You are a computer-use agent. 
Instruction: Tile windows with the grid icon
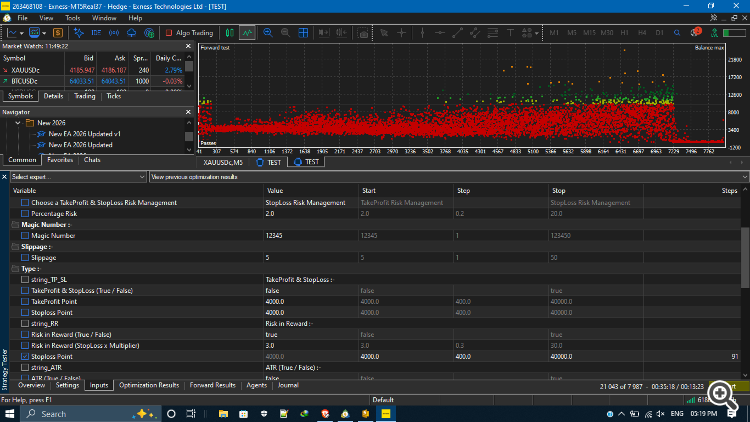point(303,33)
